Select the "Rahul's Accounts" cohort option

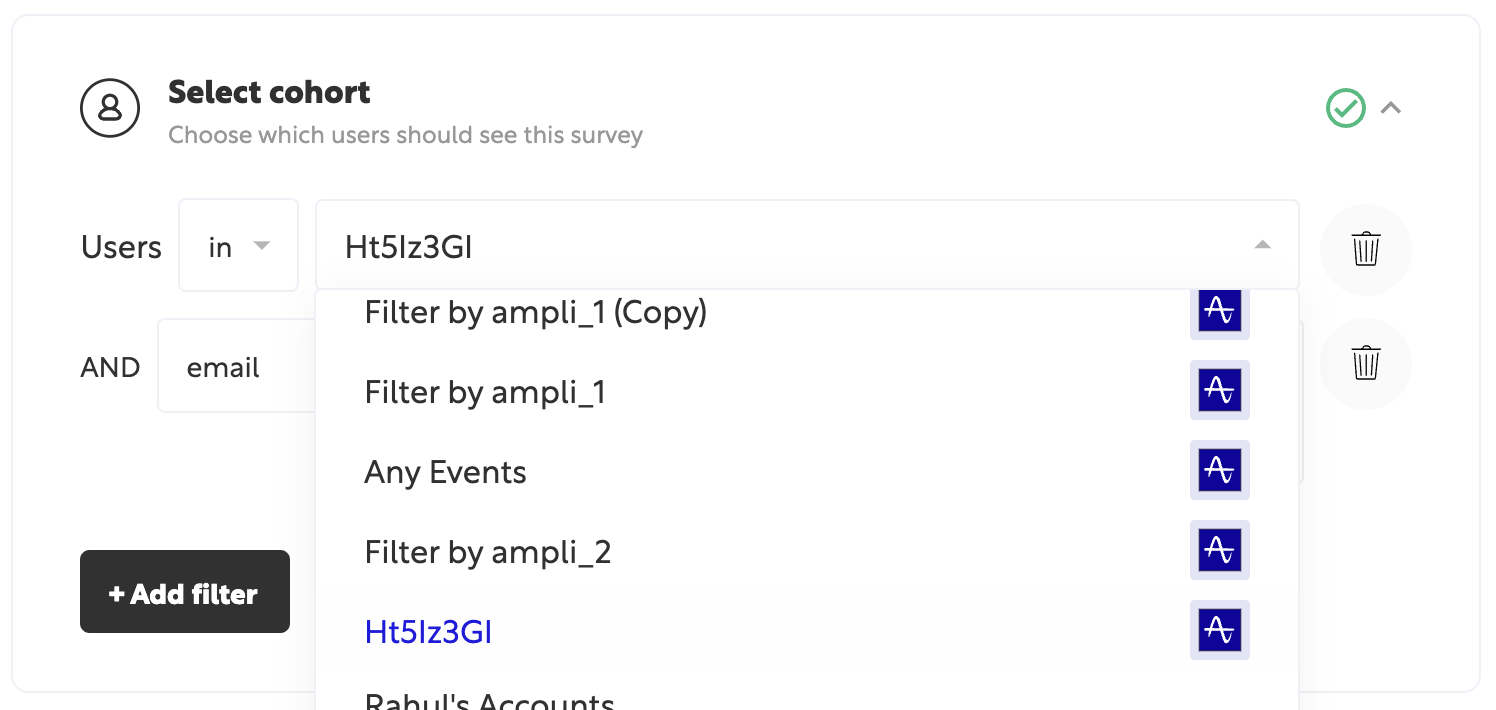(489, 700)
